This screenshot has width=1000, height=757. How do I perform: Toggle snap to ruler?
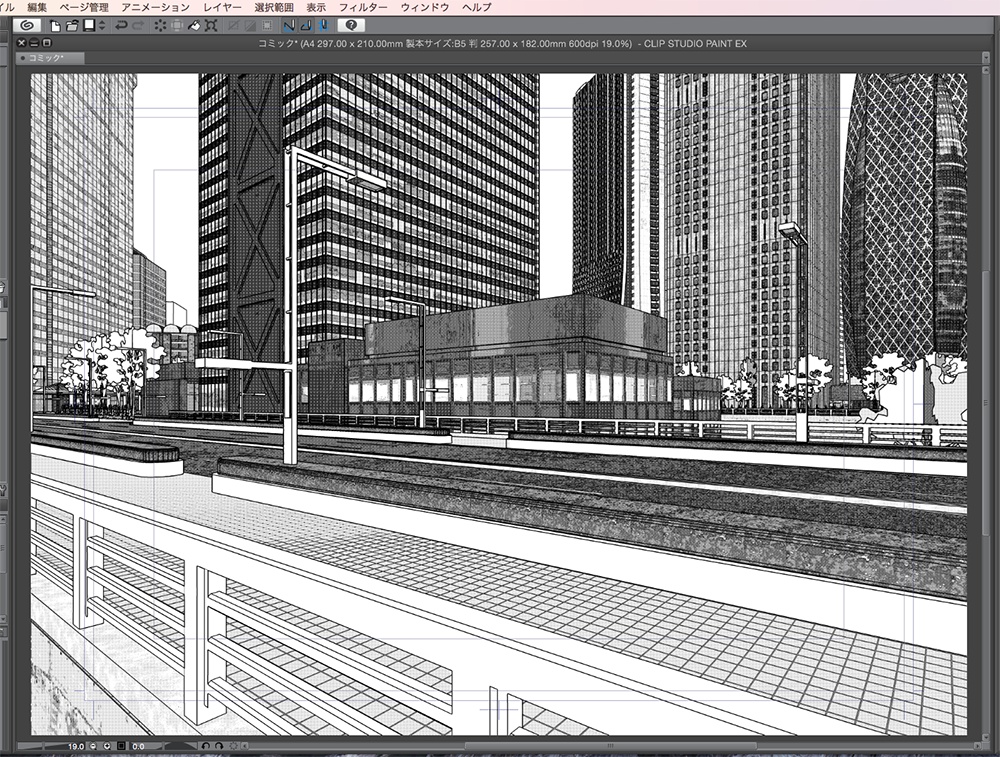pos(290,26)
